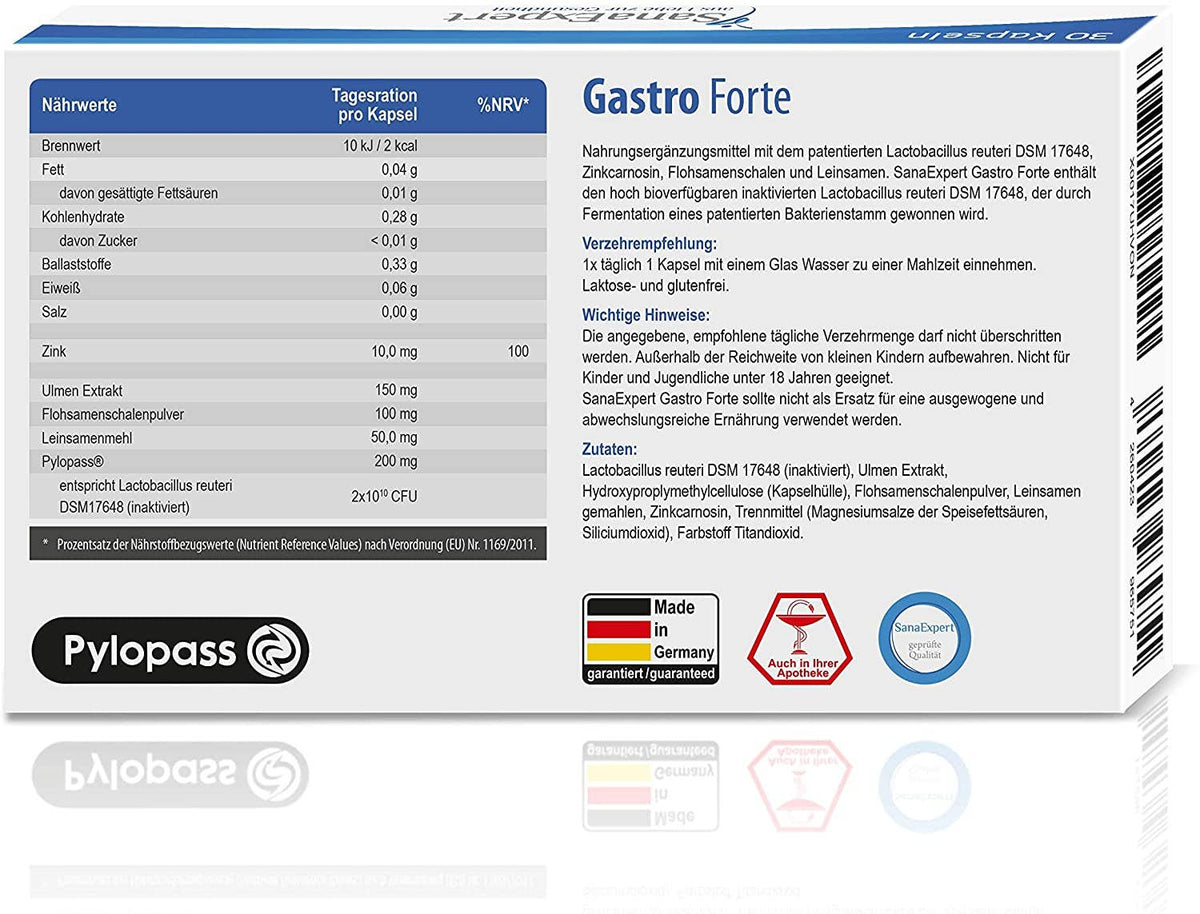Click the '10 kJ / 2 kcal' value
The width and height of the screenshot is (1200, 914).
[x=380, y=145]
